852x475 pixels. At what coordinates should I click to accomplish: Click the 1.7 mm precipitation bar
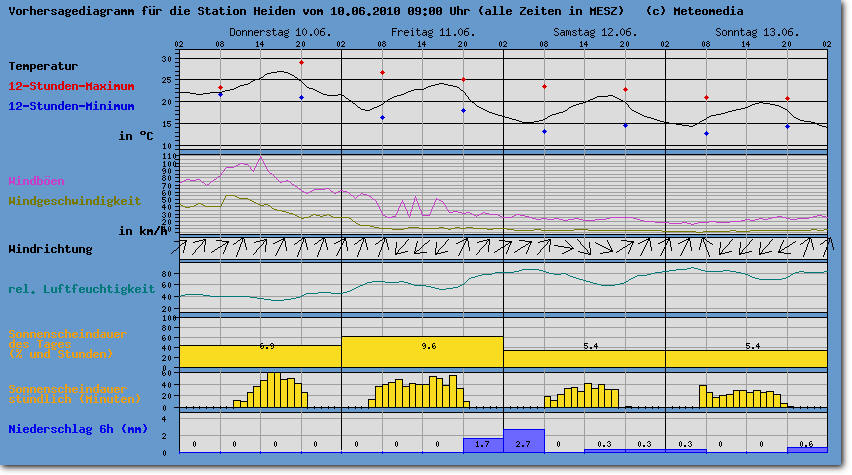point(483,445)
